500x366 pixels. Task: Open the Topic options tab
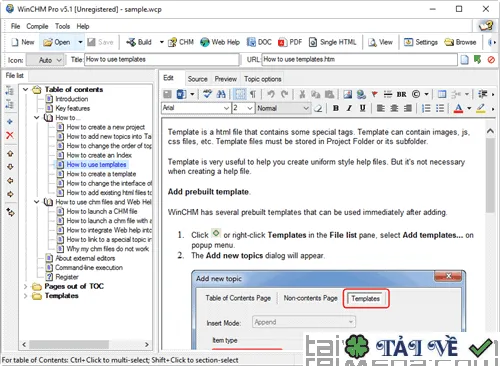[263, 79]
